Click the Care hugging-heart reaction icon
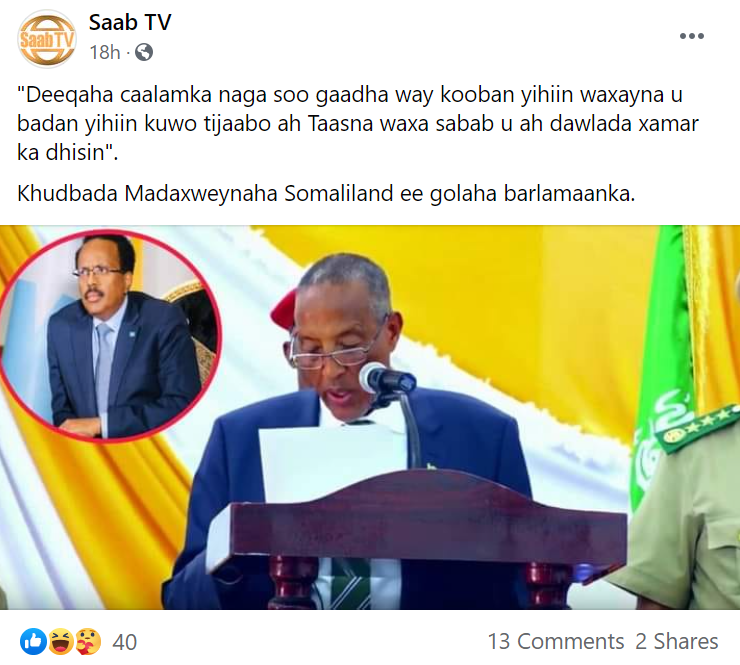 point(88,641)
